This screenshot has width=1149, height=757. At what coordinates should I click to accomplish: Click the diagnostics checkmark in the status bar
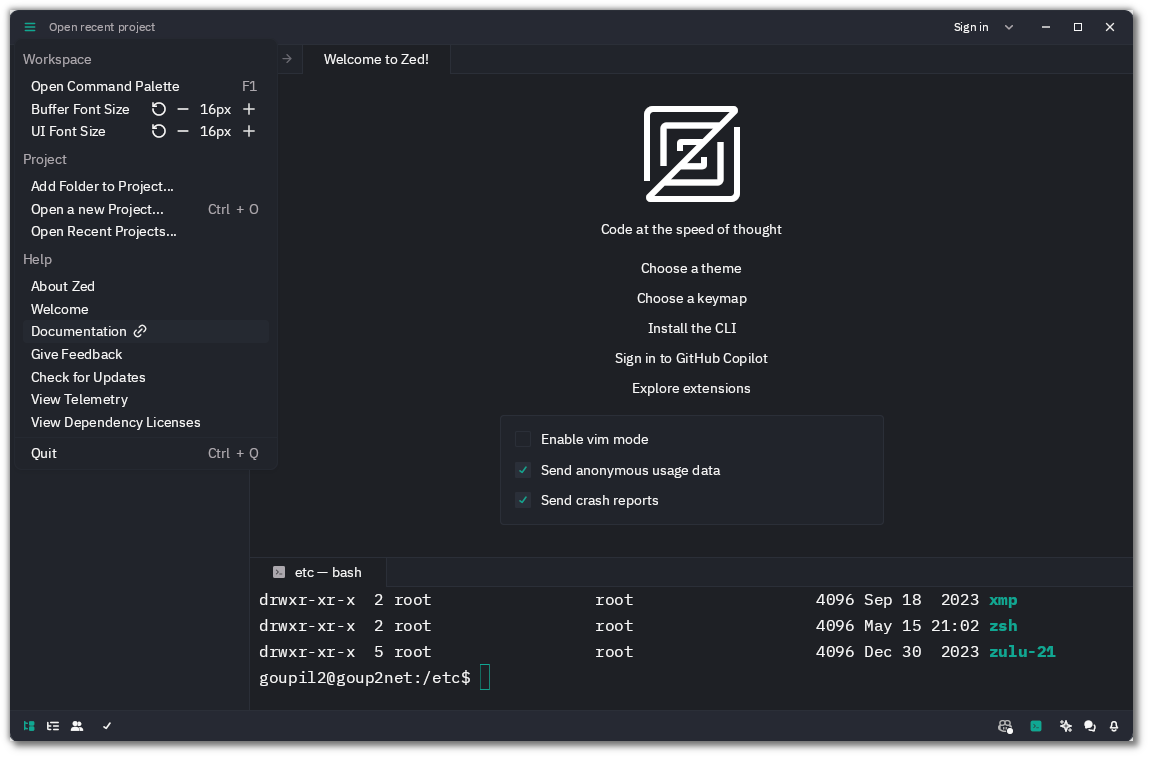[x=107, y=726]
